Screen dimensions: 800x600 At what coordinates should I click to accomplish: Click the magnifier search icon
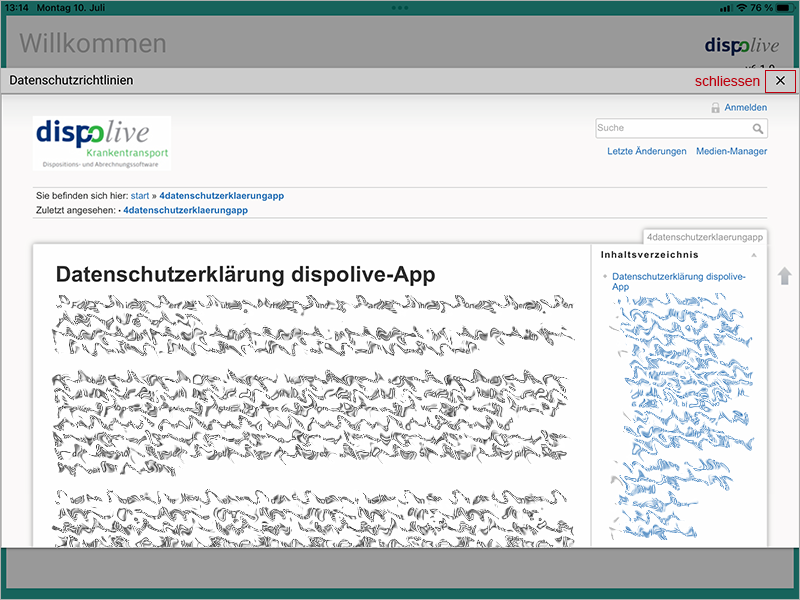[758, 129]
